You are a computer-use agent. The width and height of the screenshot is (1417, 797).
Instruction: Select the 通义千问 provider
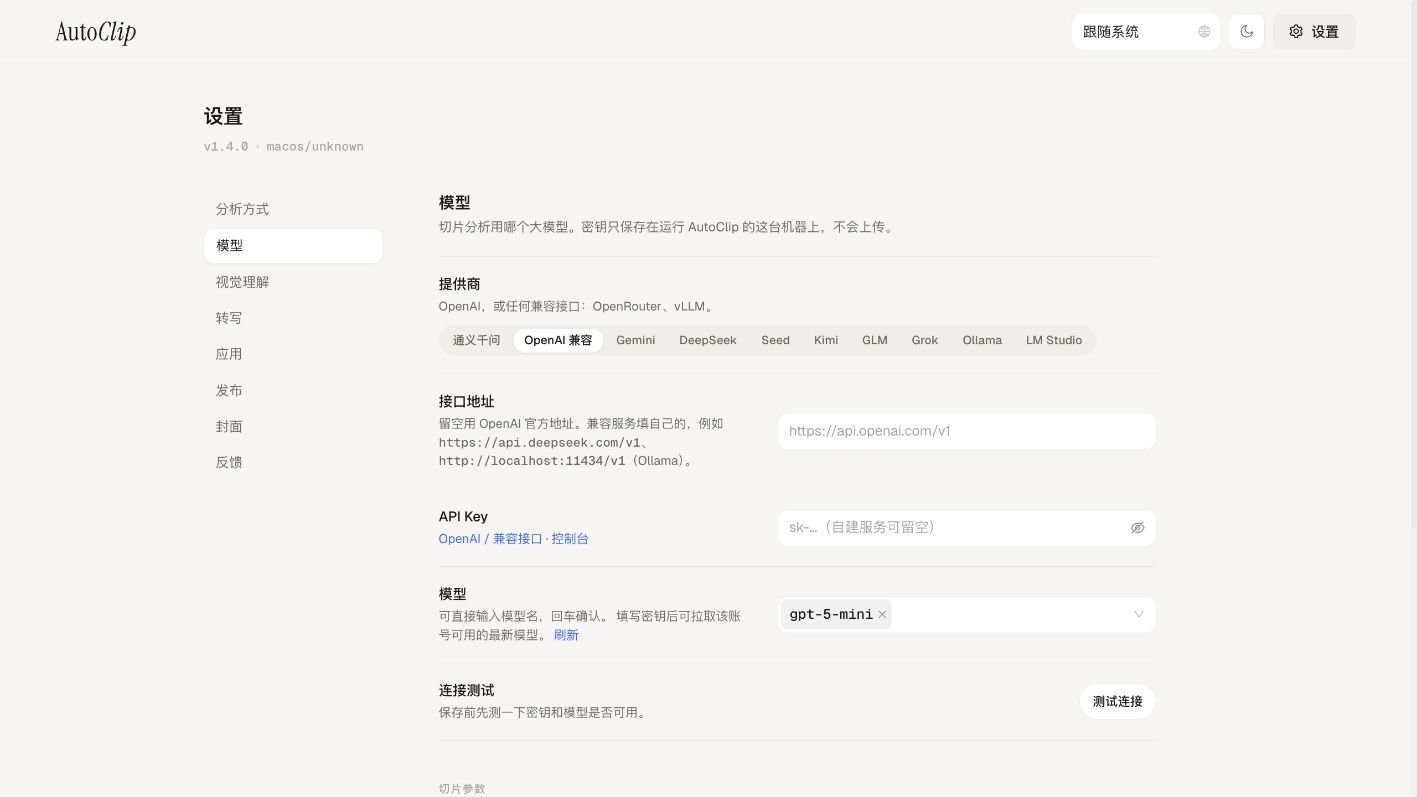(476, 340)
